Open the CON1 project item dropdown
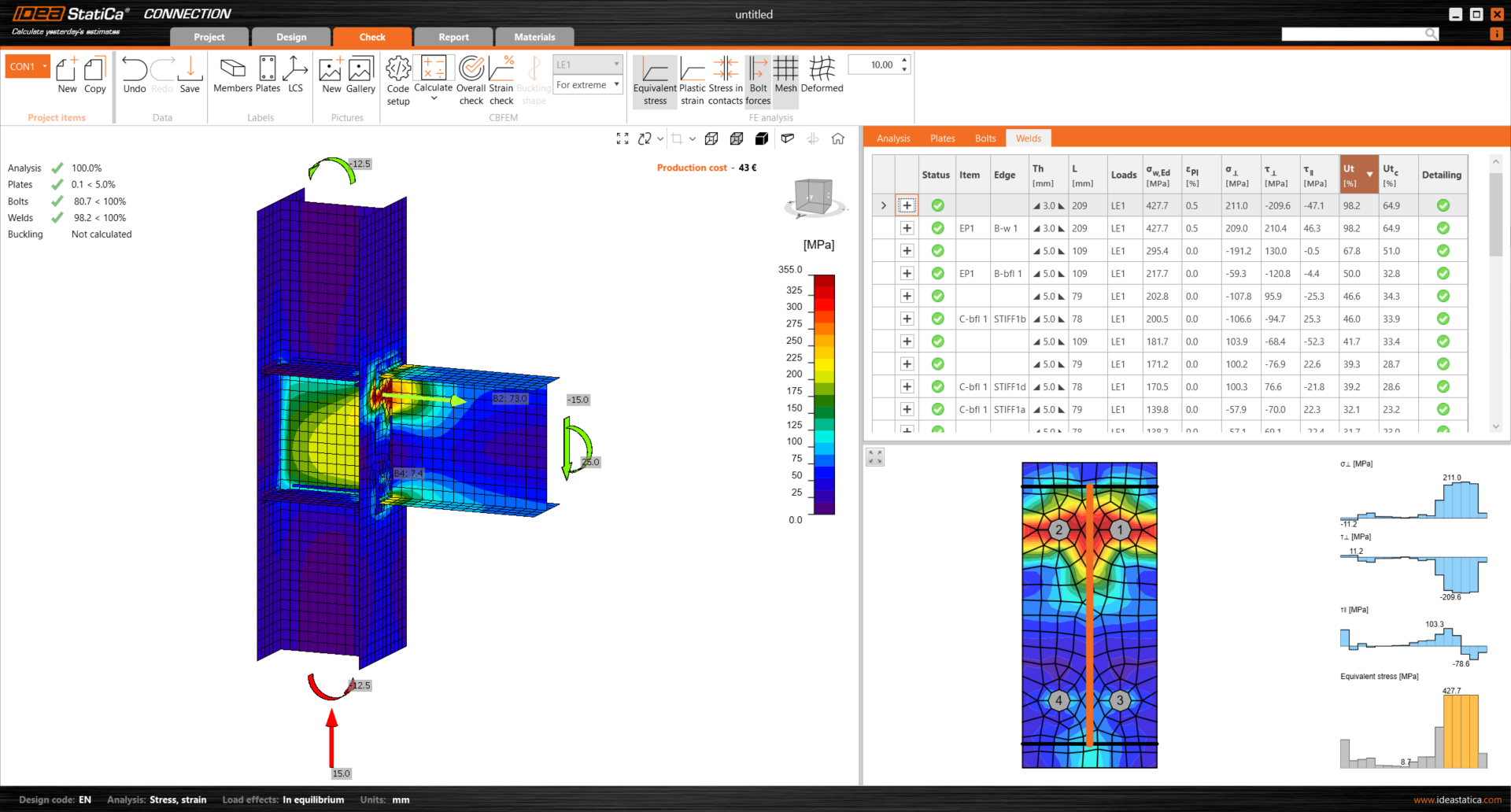 click(28, 67)
